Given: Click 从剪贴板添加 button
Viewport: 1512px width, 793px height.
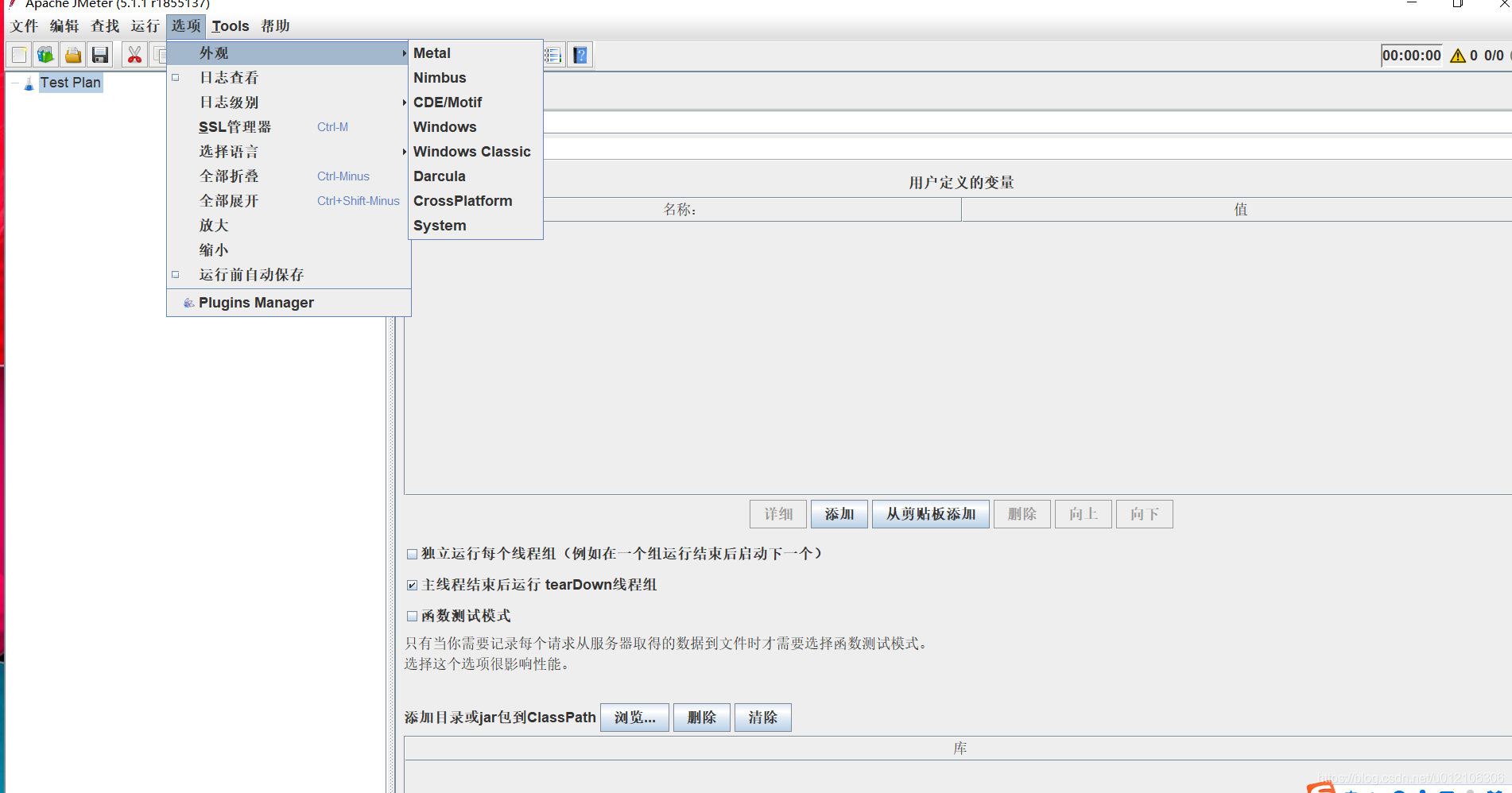Looking at the screenshot, I should click(931, 514).
